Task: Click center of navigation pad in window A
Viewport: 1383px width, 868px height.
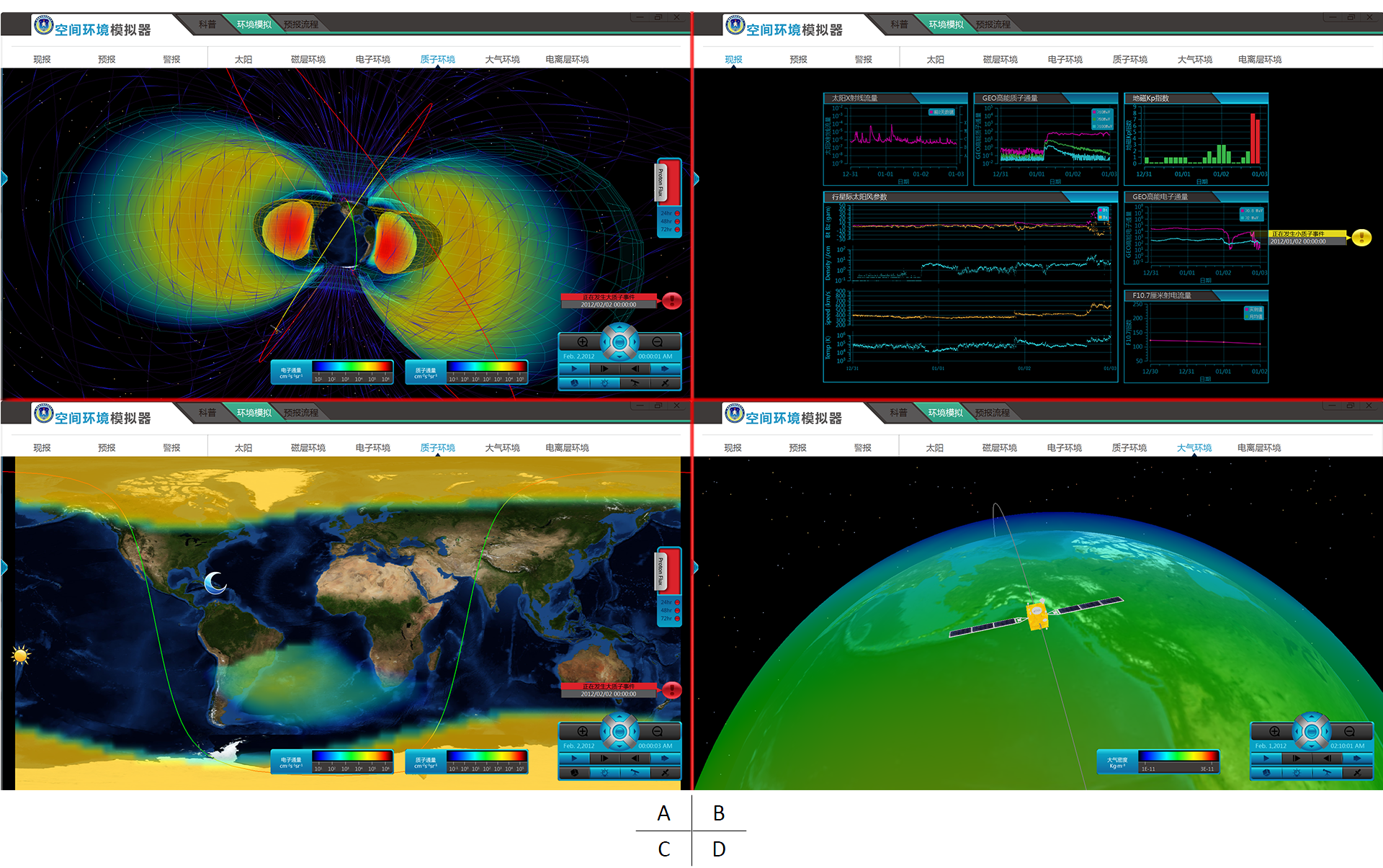Action: click(619, 342)
